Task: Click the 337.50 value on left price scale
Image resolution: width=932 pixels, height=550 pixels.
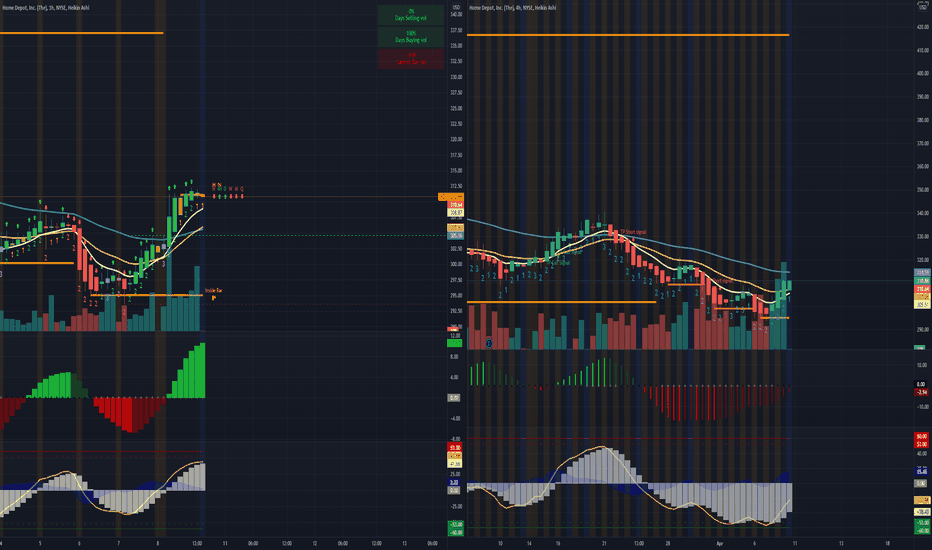Action: [456, 30]
